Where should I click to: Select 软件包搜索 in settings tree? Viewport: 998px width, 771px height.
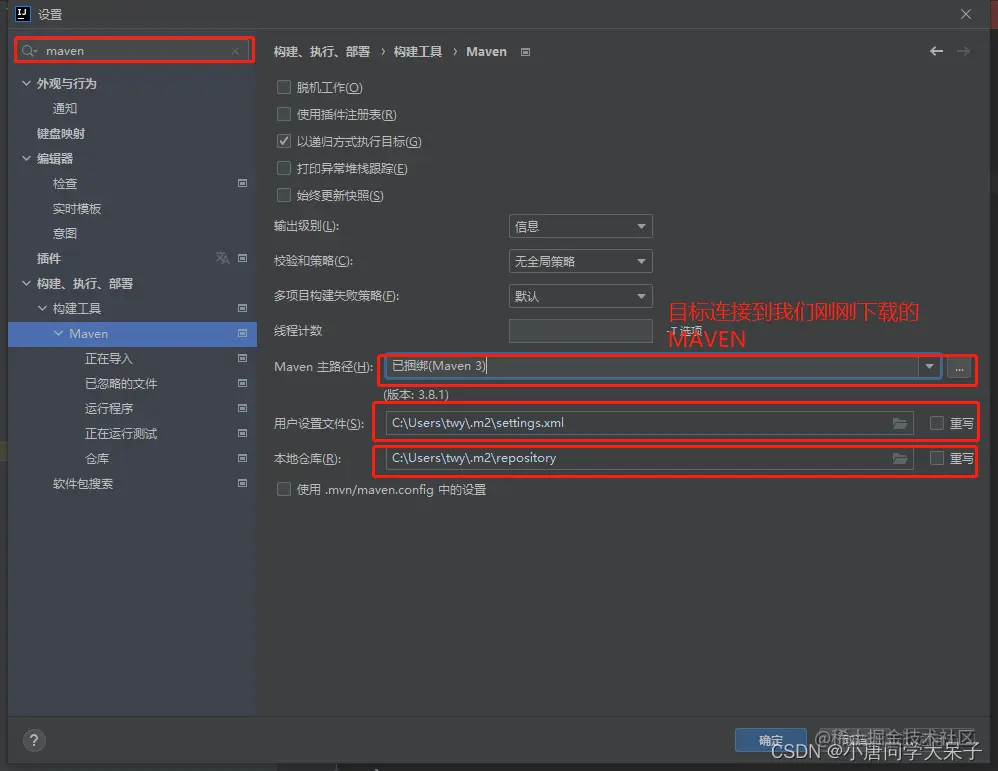pos(83,483)
